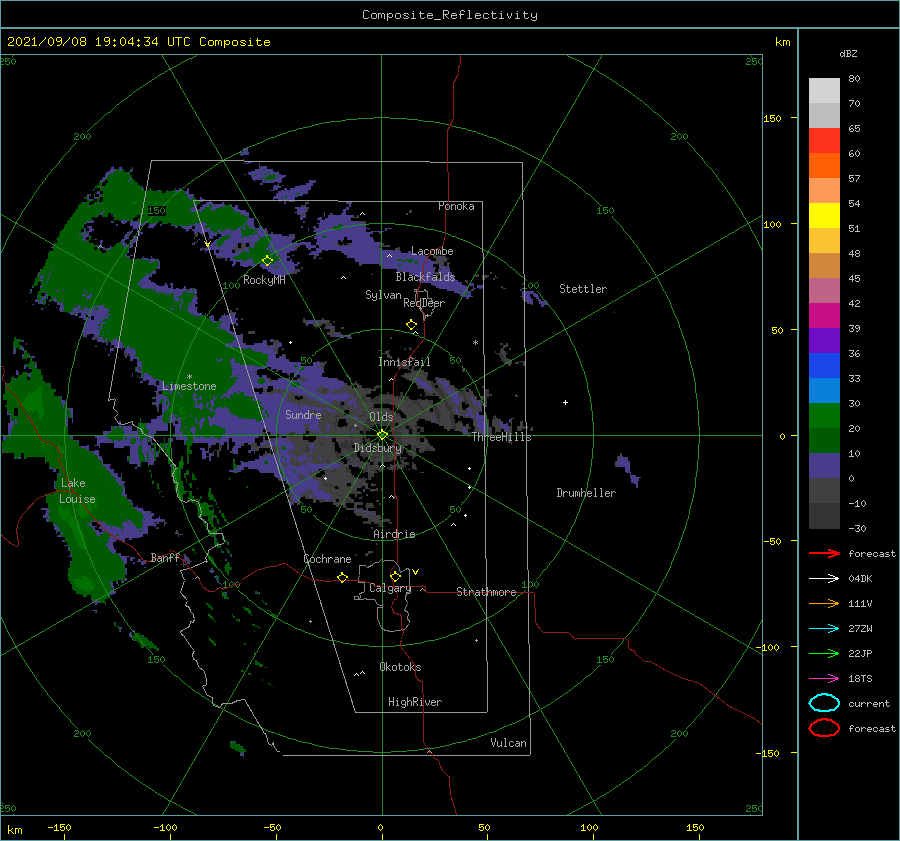This screenshot has height=841, width=900.
Task: Click the magenta 18TS arrow in legend
Action: 824,679
